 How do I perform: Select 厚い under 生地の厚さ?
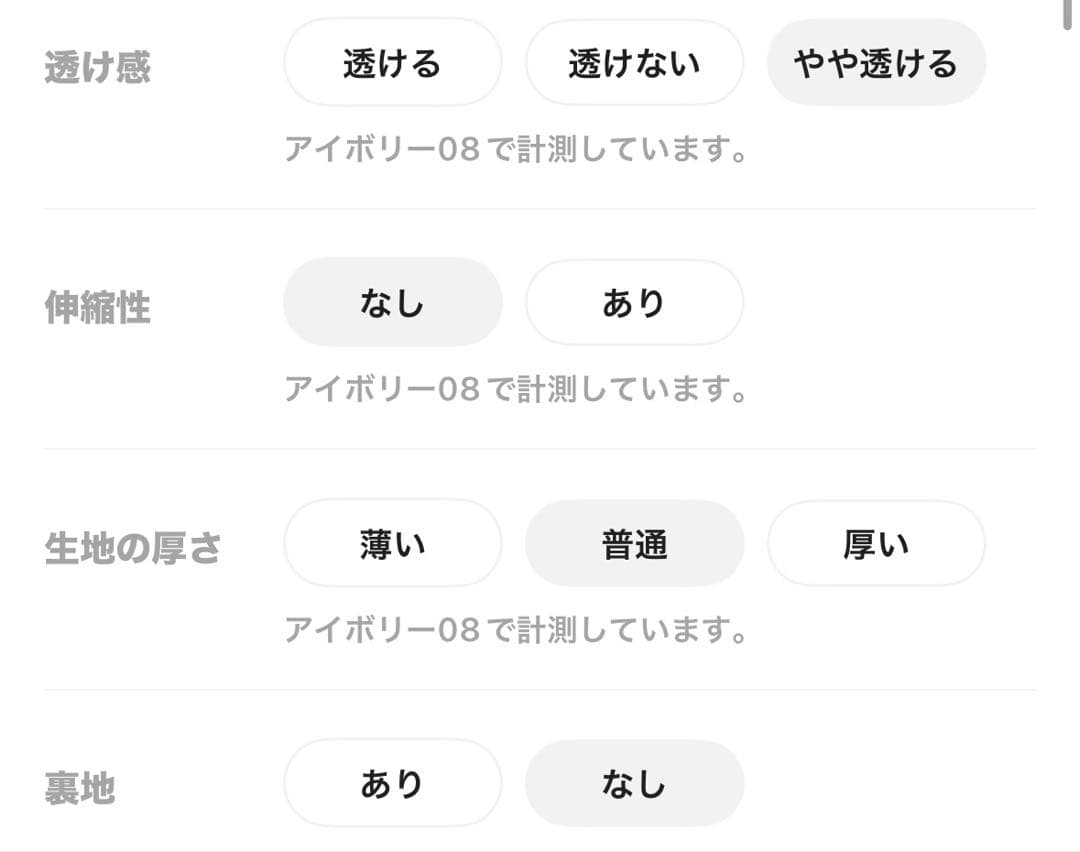[x=876, y=543]
